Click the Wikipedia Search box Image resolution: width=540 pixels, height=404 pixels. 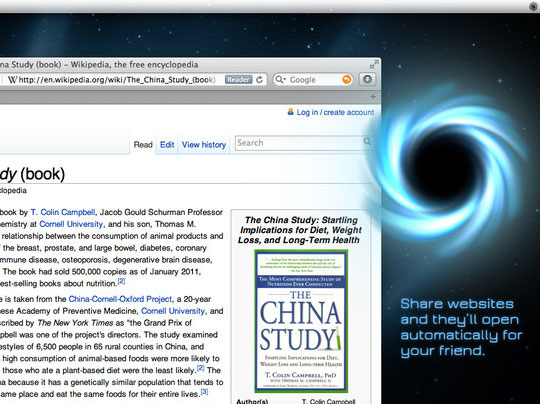pyautogui.click(x=303, y=143)
